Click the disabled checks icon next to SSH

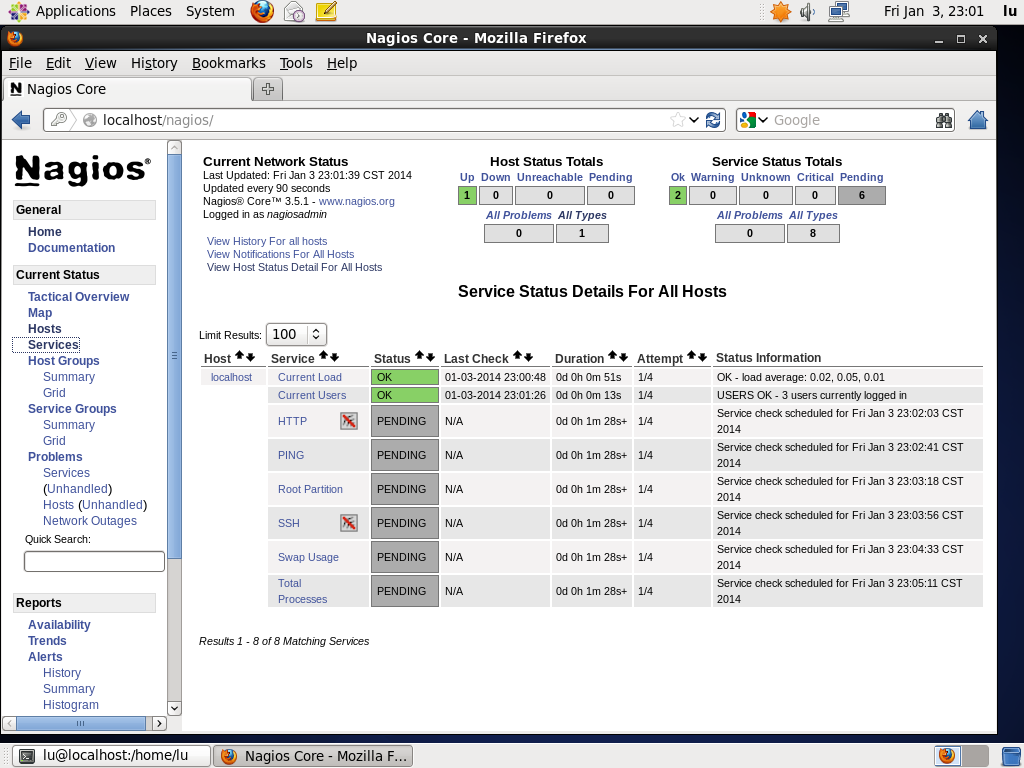click(349, 523)
